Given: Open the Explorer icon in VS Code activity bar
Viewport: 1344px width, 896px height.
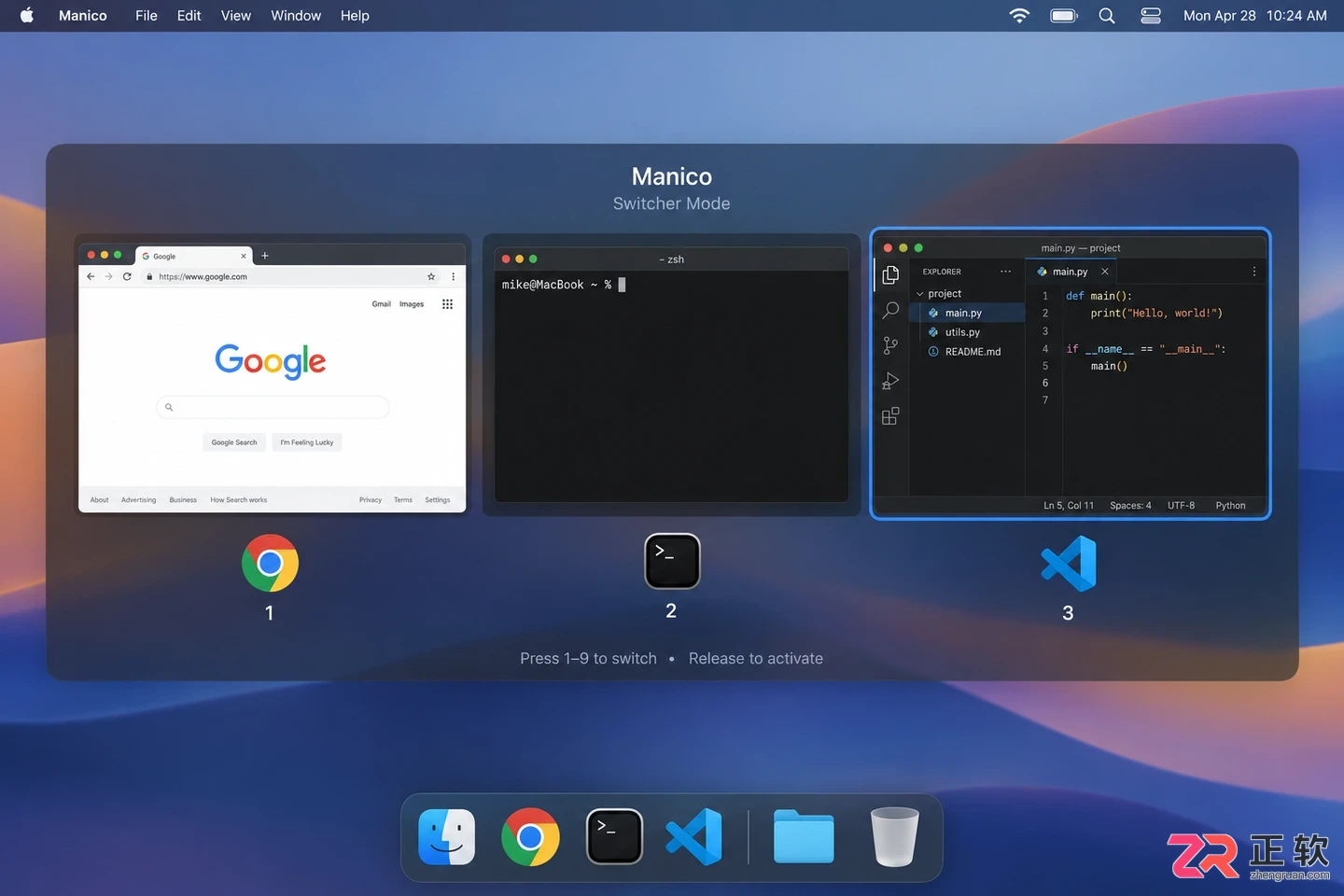Looking at the screenshot, I should click(890, 274).
